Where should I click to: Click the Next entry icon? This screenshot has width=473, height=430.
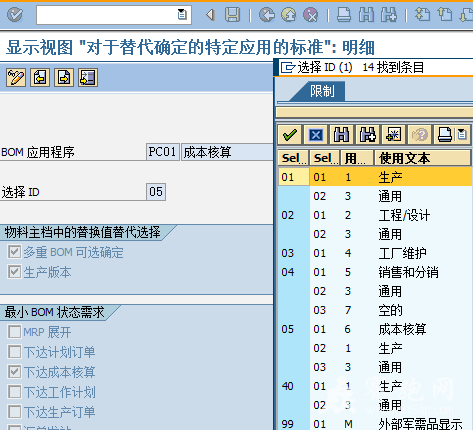tap(64, 78)
